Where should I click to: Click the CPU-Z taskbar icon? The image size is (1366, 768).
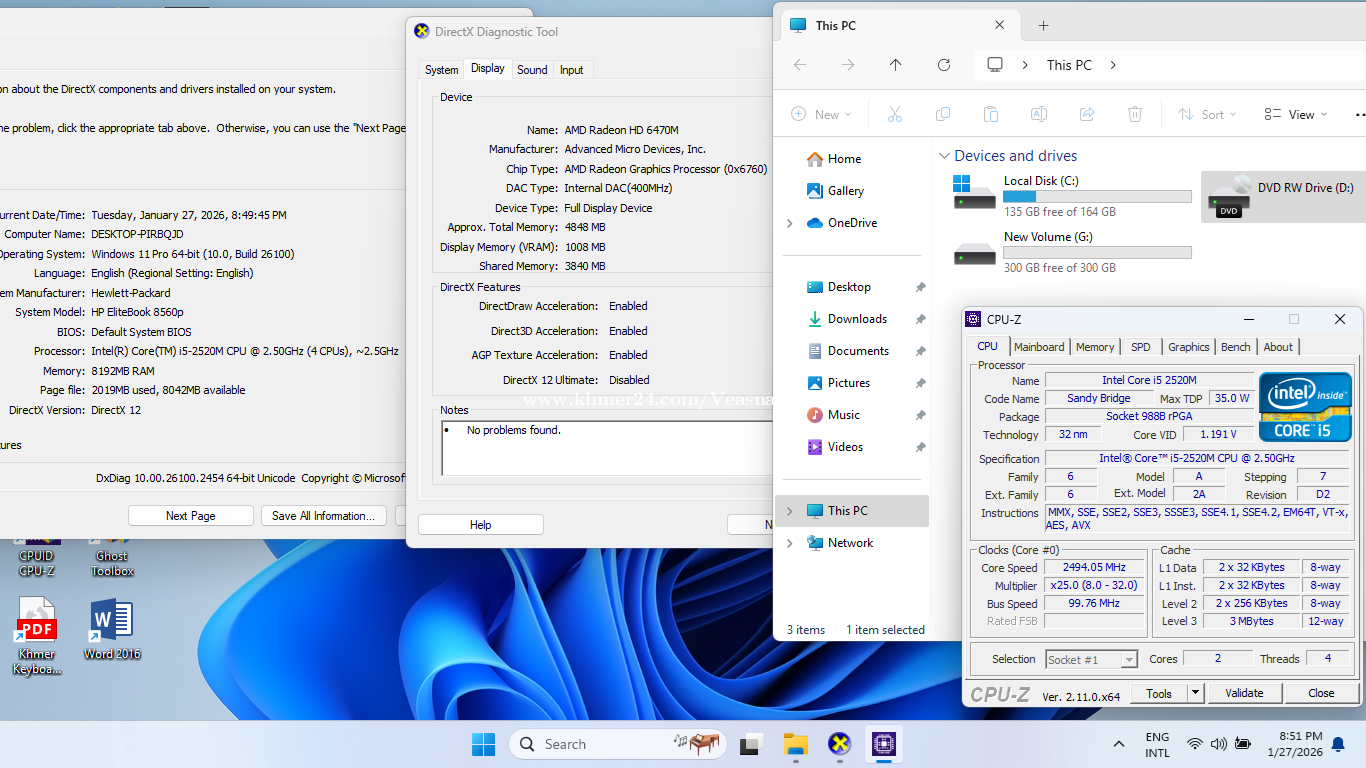883,744
